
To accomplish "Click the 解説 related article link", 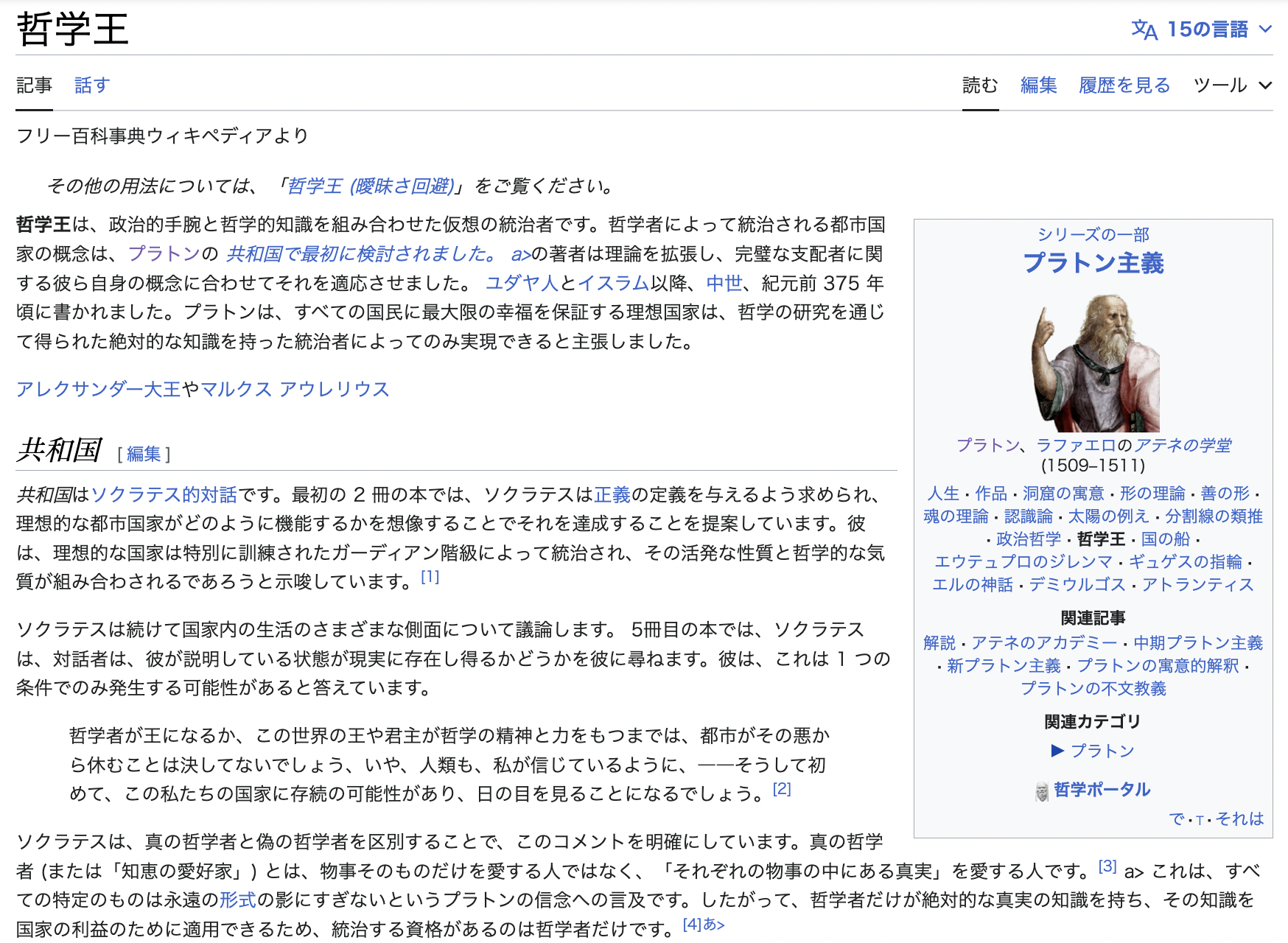I will pyautogui.click(x=939, y=642).
